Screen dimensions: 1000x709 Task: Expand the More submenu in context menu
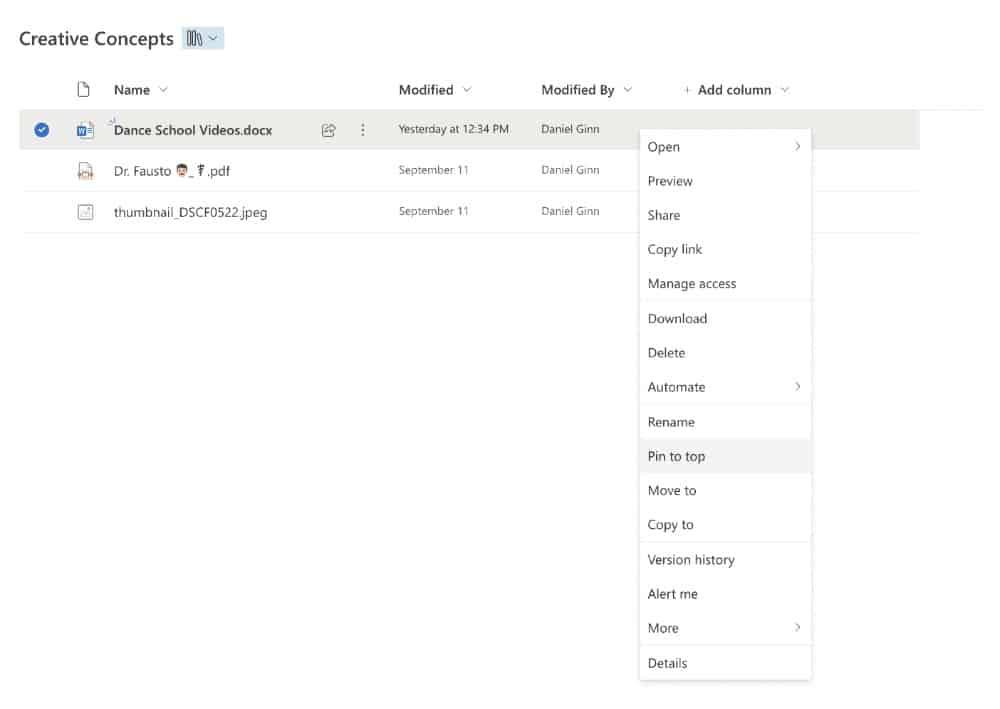[x=797, y=628]
